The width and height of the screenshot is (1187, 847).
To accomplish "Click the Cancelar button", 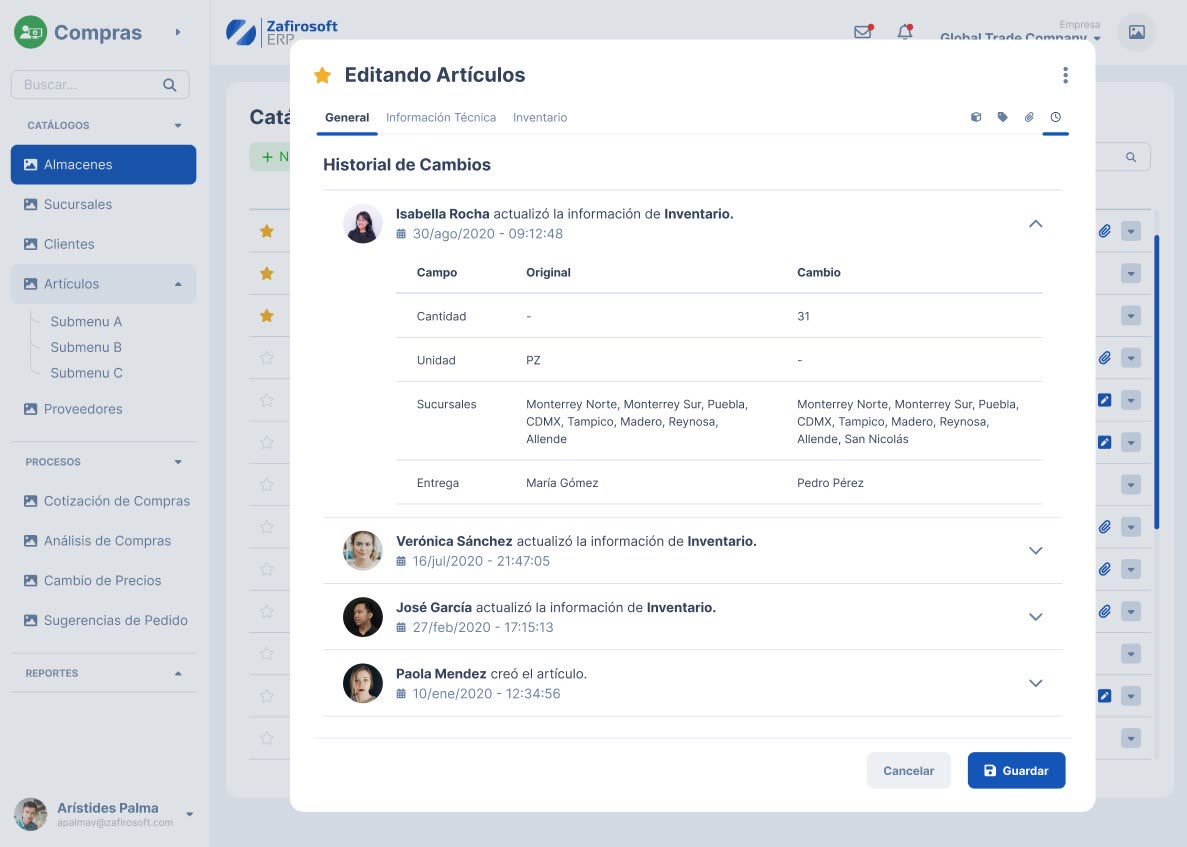I will [908, 771].
